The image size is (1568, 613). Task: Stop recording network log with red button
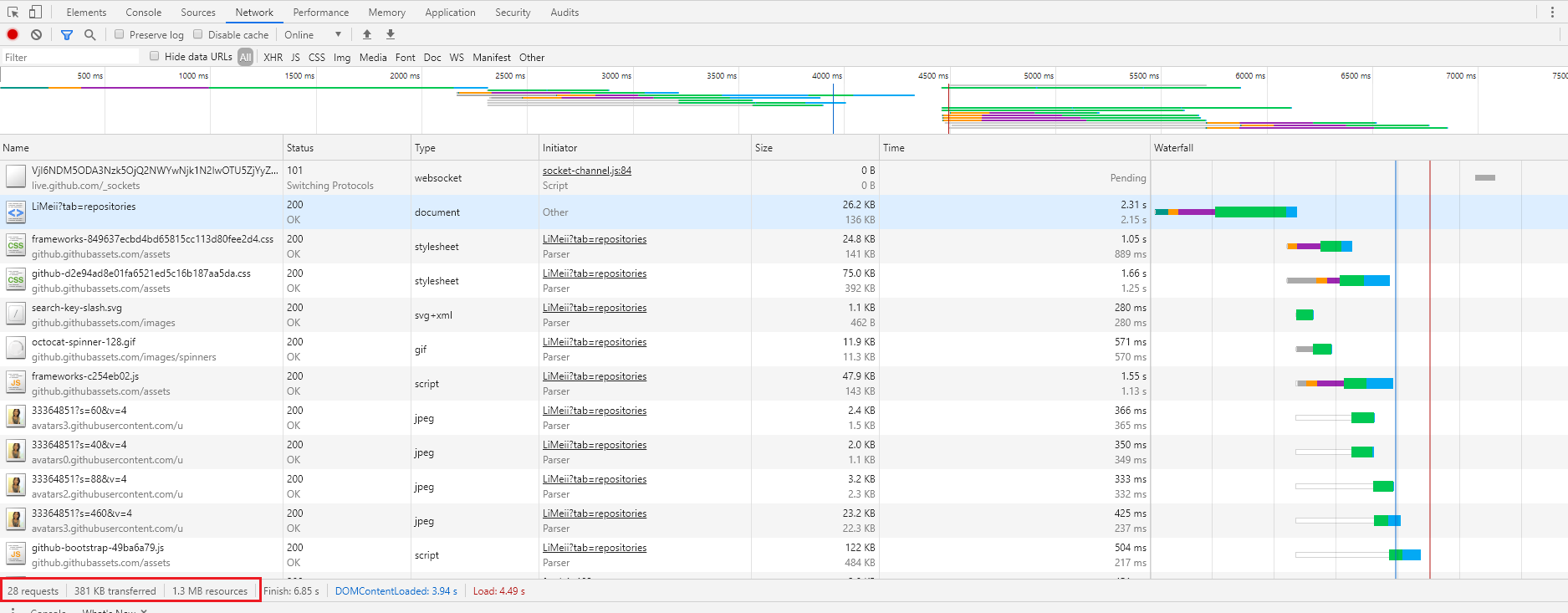13,34
